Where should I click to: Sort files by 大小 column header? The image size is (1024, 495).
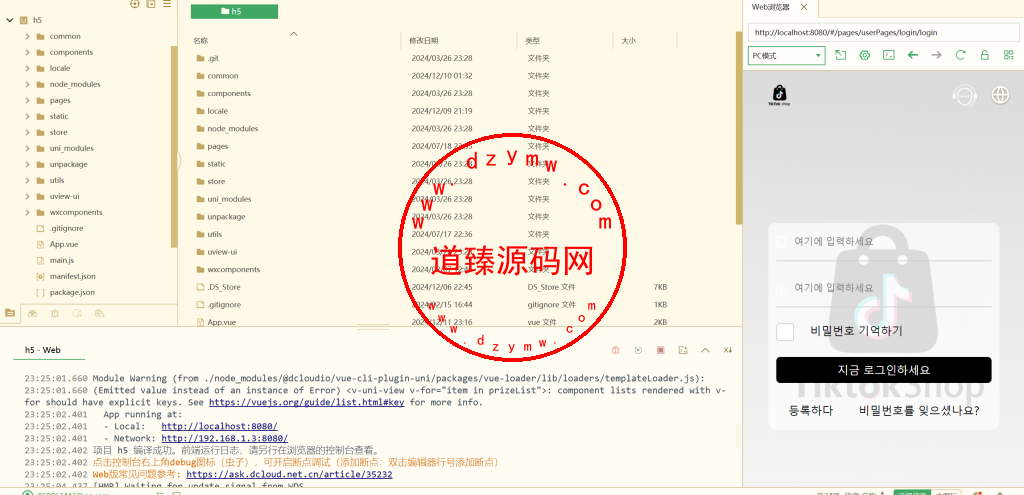[x=628, y=40]
